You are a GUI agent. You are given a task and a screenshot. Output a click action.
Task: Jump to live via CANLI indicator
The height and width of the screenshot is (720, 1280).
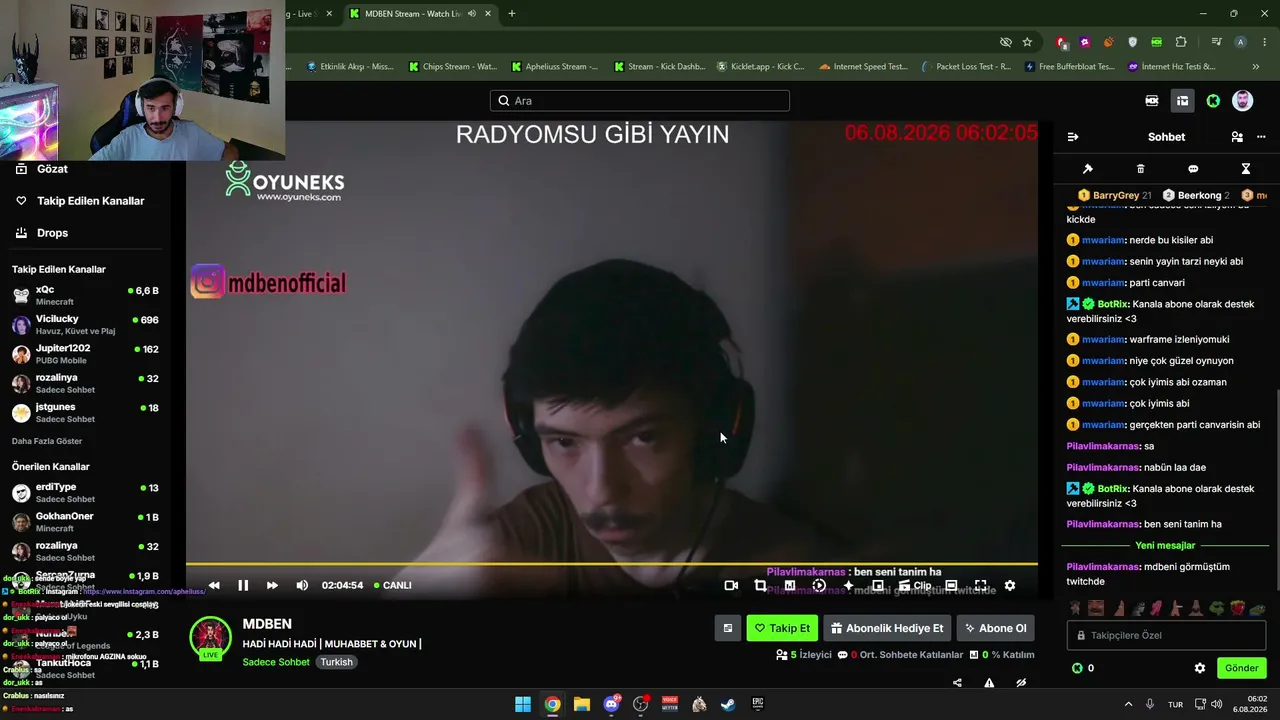(392, 585)
